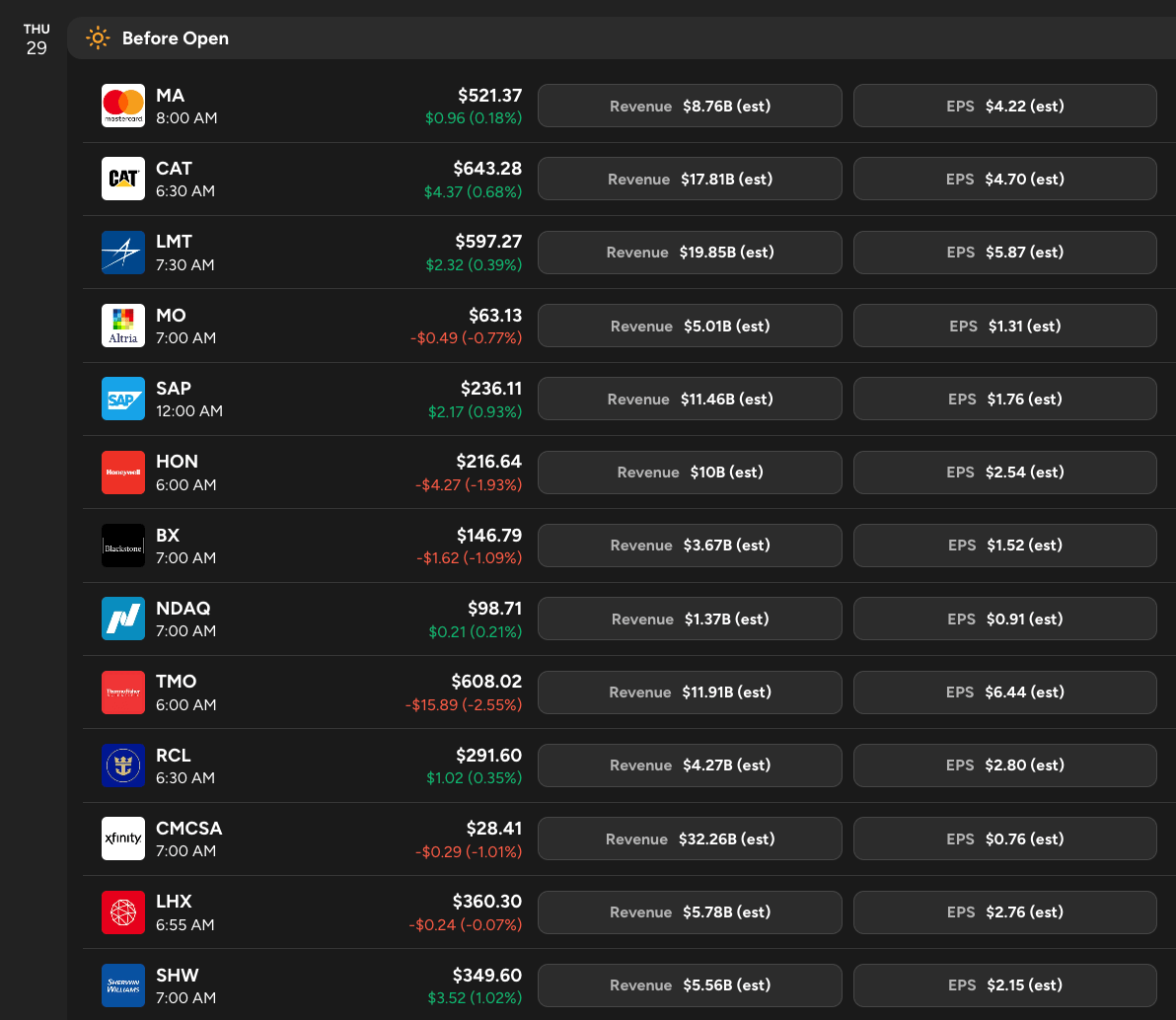The width and height of the screenshot is (1176, 1020).
Task: Click the MA ticker symbol
Action: click(171, 96)
